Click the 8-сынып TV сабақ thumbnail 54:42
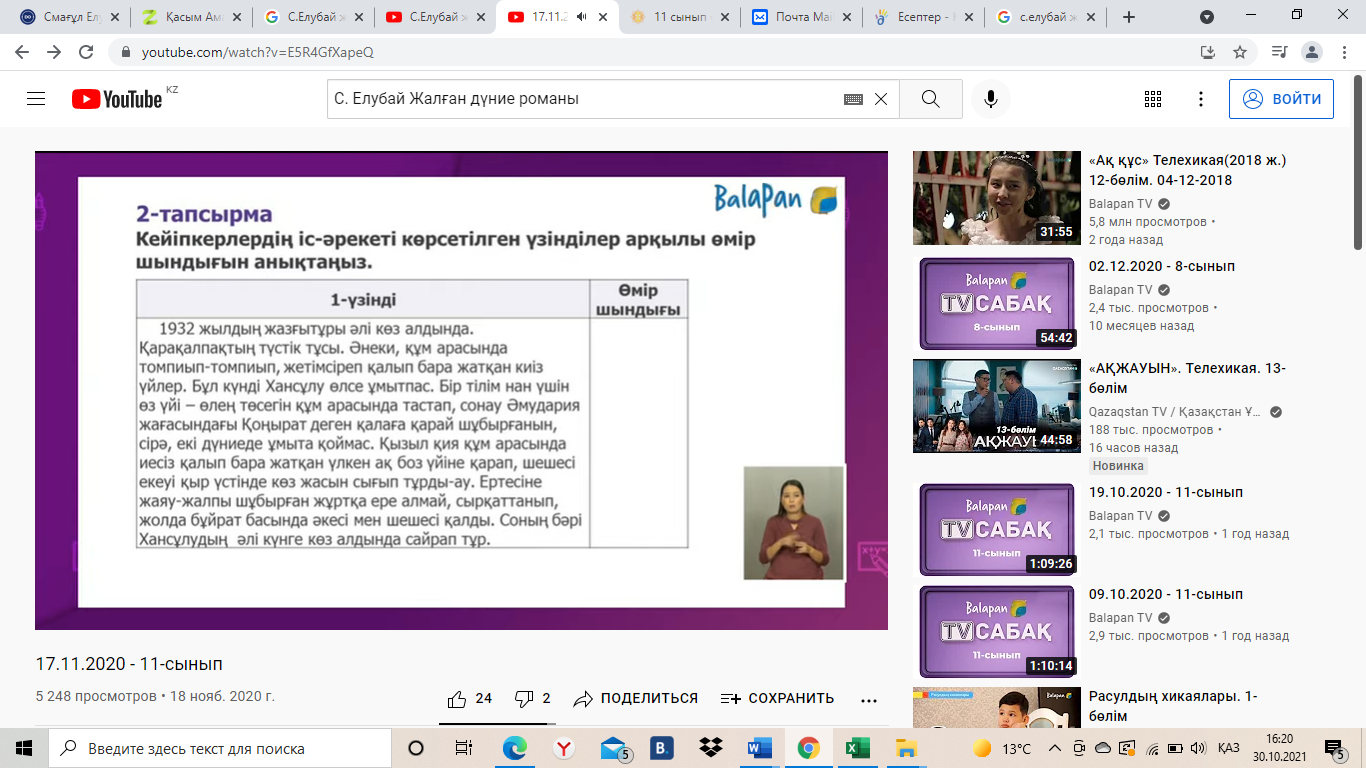Image resolution: width=1366 pixels, height=768 pixels. coord(997,302)
